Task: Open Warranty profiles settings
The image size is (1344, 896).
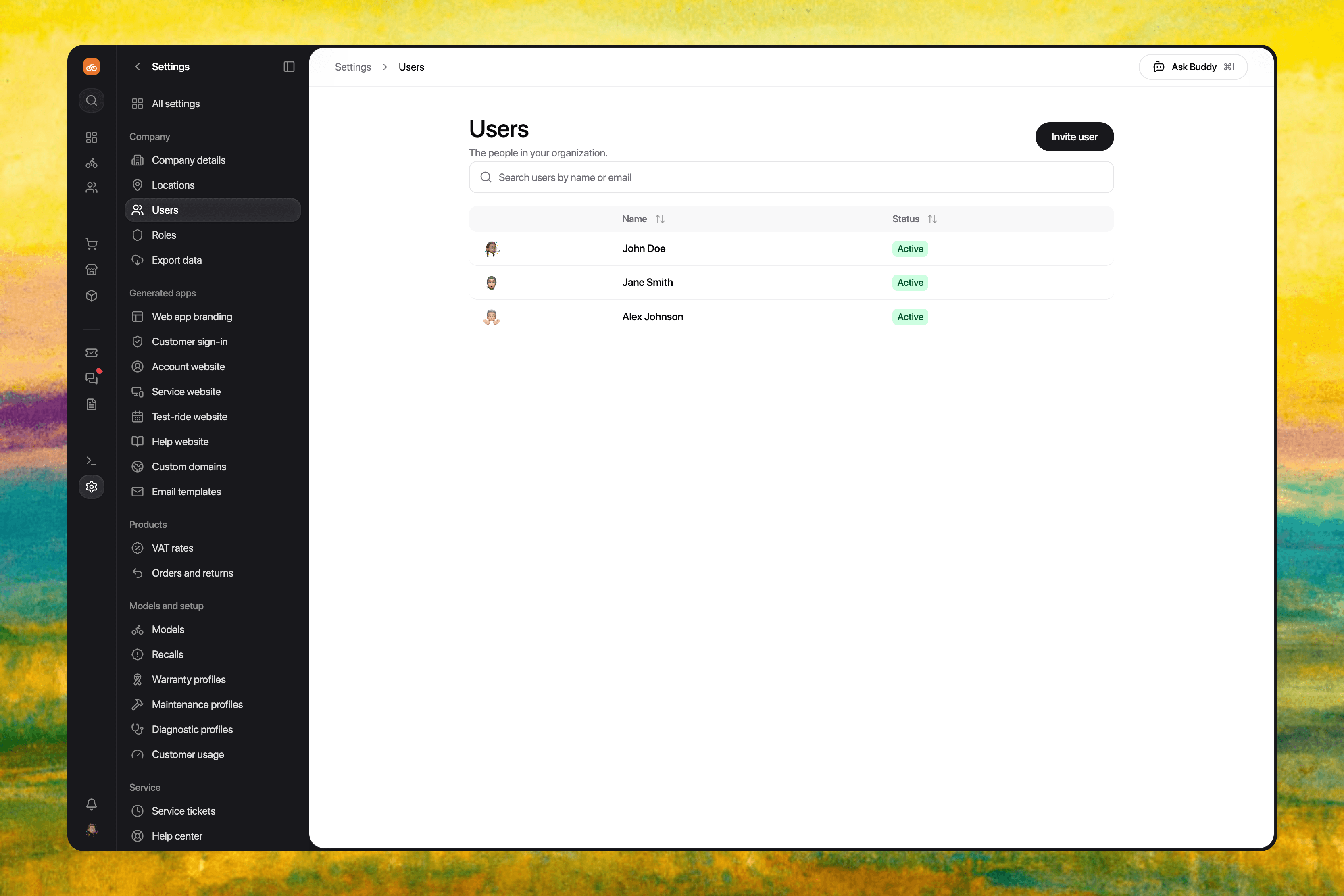Action: click(213, 679)
